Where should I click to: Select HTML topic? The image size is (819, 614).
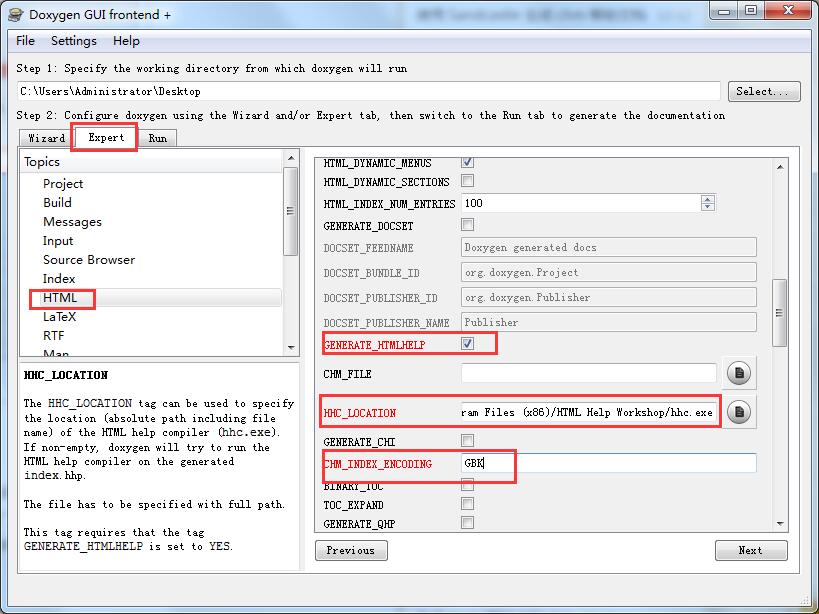60,298
